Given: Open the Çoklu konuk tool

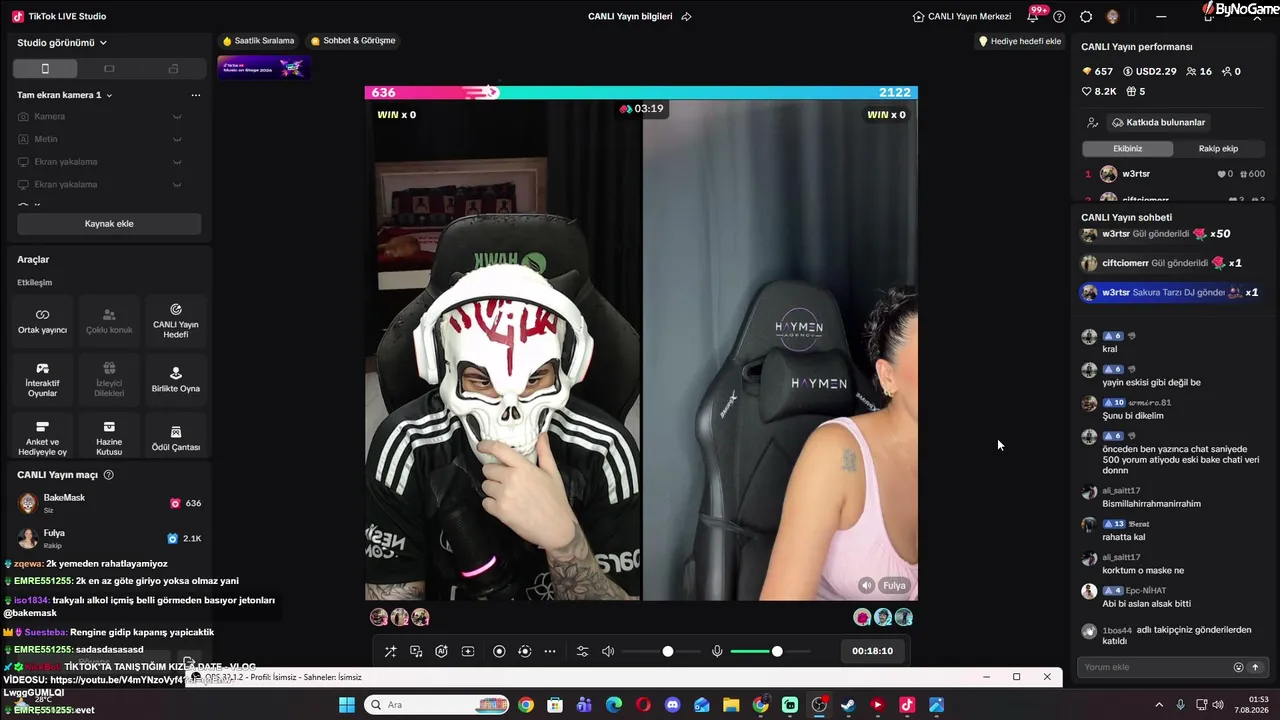Looking at the screenshot, I should (109, 321).
